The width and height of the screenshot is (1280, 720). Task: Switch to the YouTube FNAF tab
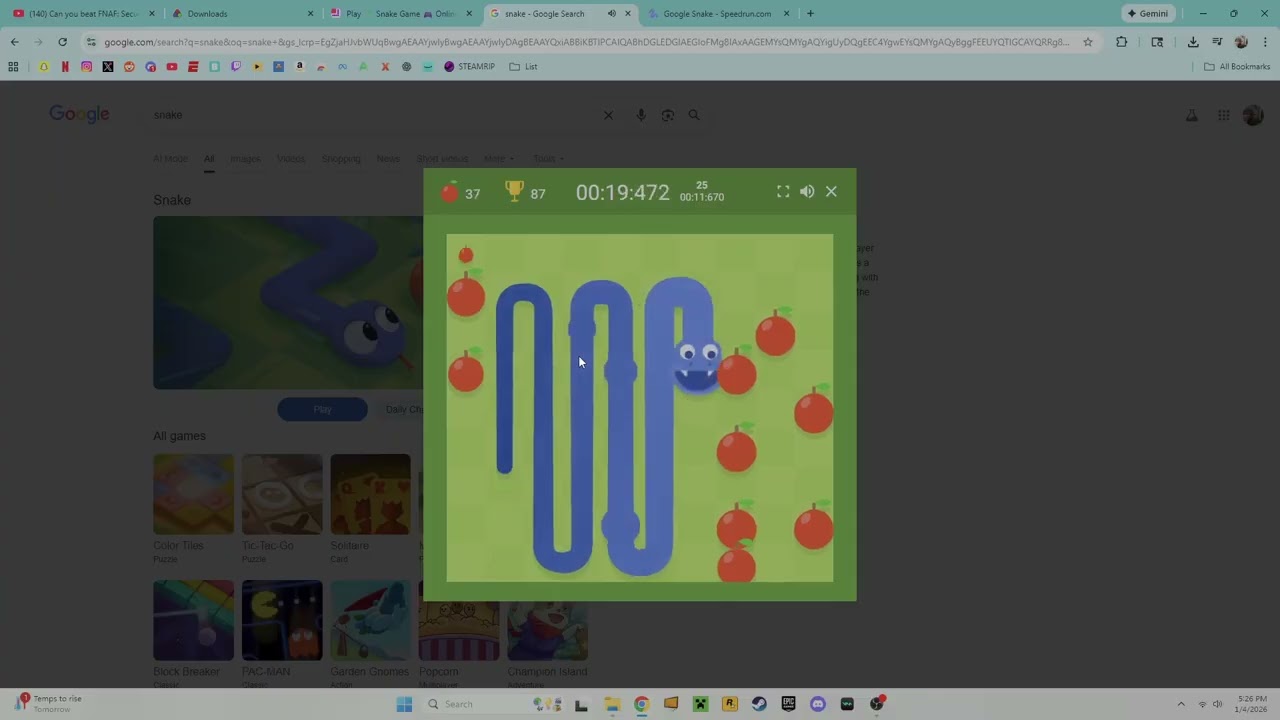pos(83,14)
